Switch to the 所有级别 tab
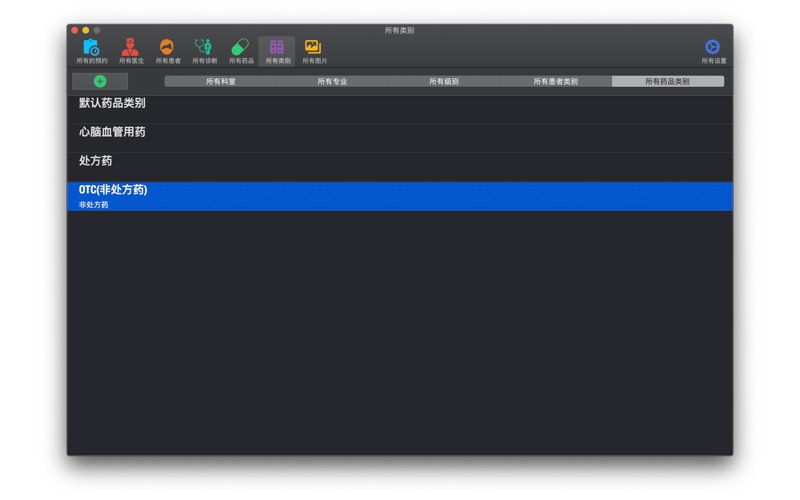Screen dimensions: 800x500 444,81
